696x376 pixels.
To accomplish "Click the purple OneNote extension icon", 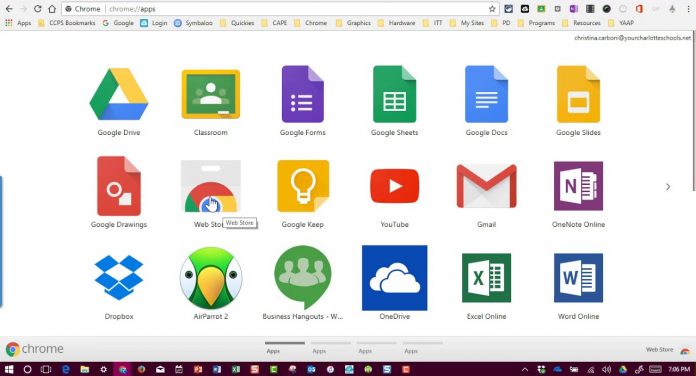I will pos(573,9).
